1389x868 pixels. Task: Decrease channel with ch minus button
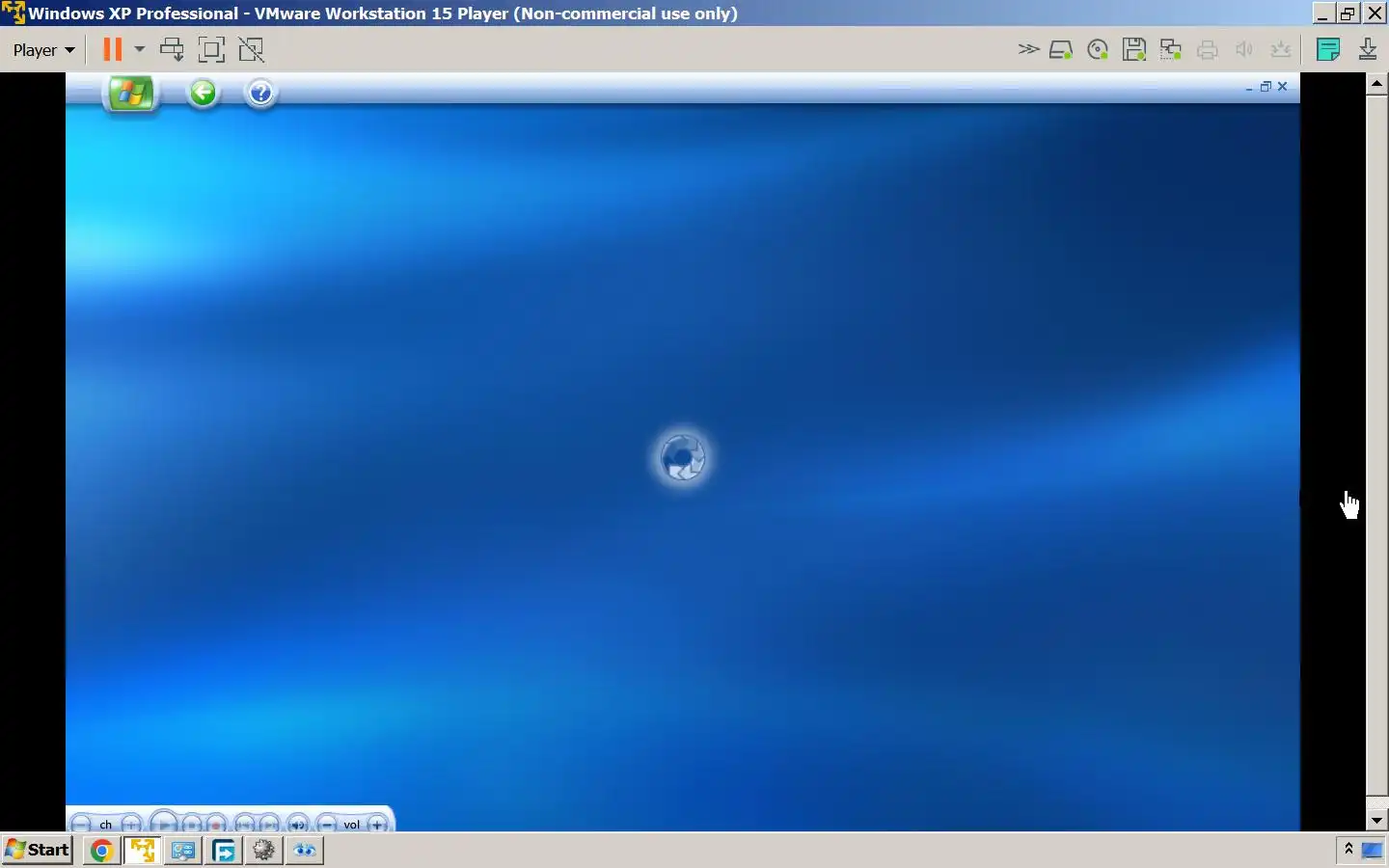point(81,825)
